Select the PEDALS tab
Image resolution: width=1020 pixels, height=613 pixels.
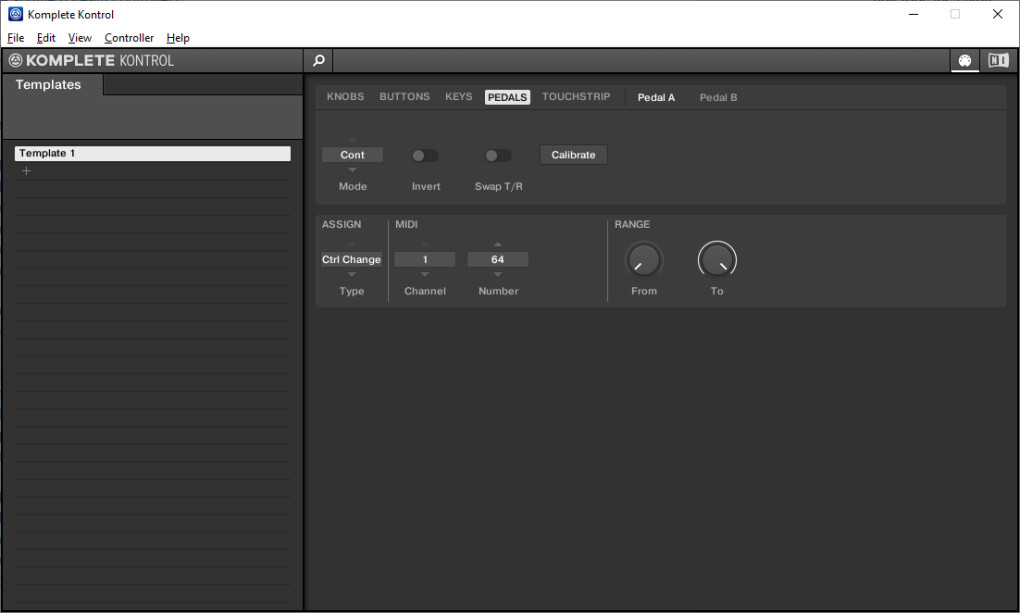[x=507, y=97]
